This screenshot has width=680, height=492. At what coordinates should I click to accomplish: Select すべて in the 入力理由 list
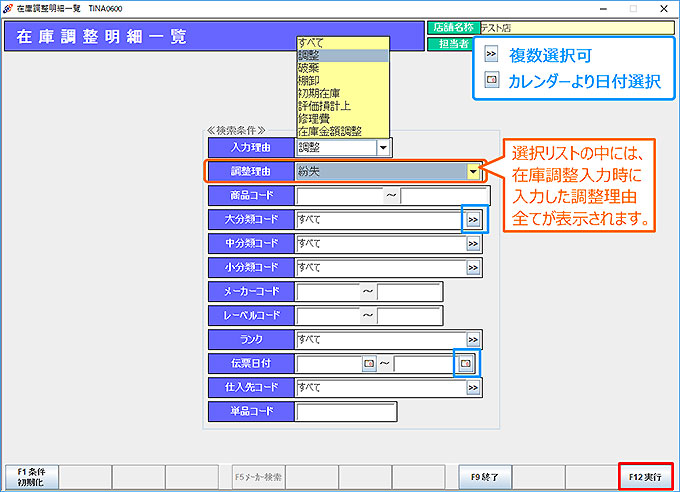pyautogui.click(x=343, y=43)
